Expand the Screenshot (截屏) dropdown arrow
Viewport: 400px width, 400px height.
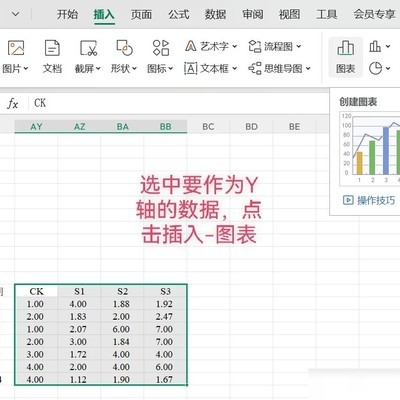[x=98, y=69]
